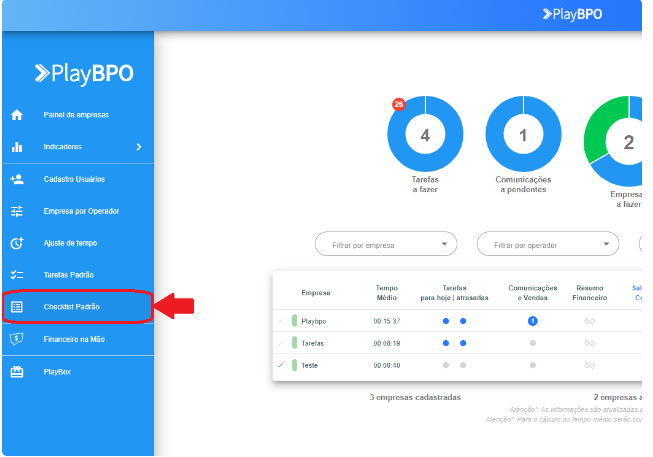Click the PlayBPO logo in top header
The image size is (653, 457).
pos(572,14)
